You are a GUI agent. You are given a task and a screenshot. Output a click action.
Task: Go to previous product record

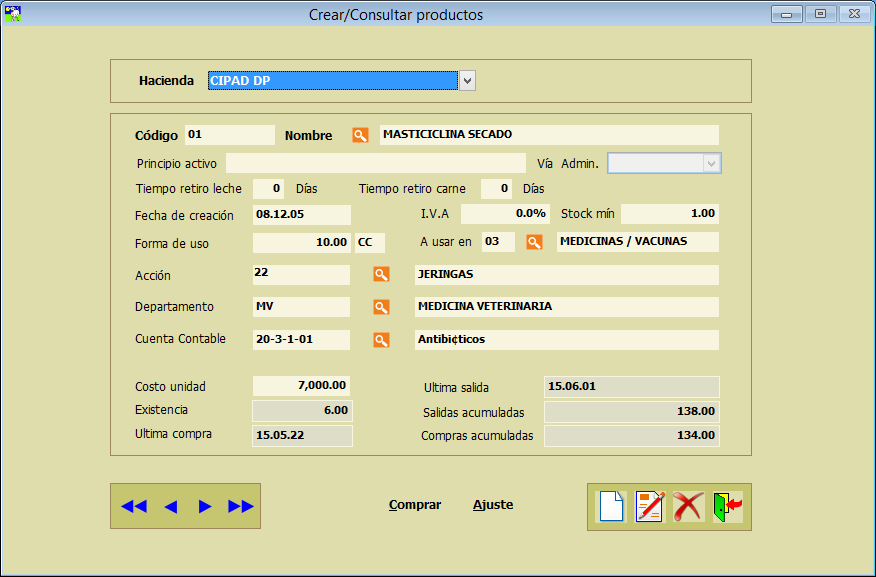click(170, 507)
